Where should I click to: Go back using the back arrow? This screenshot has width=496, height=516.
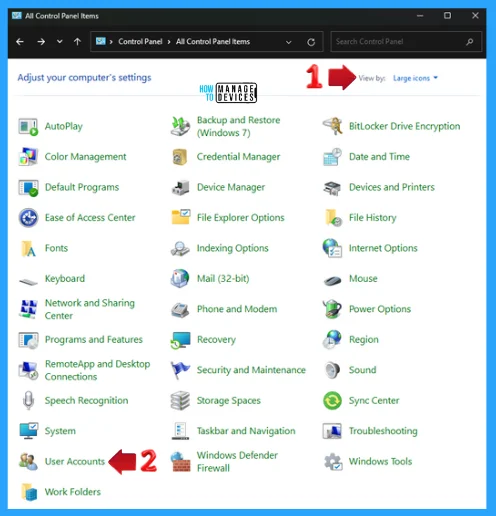(x=20, y=42)
